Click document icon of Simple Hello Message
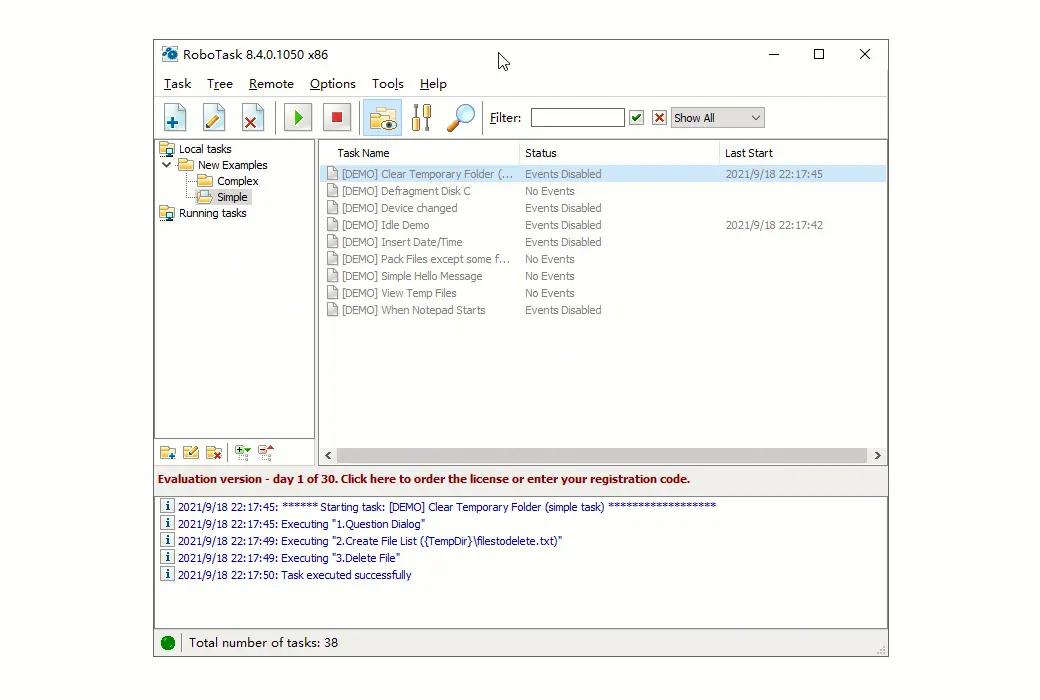 (x=332, y=276)
